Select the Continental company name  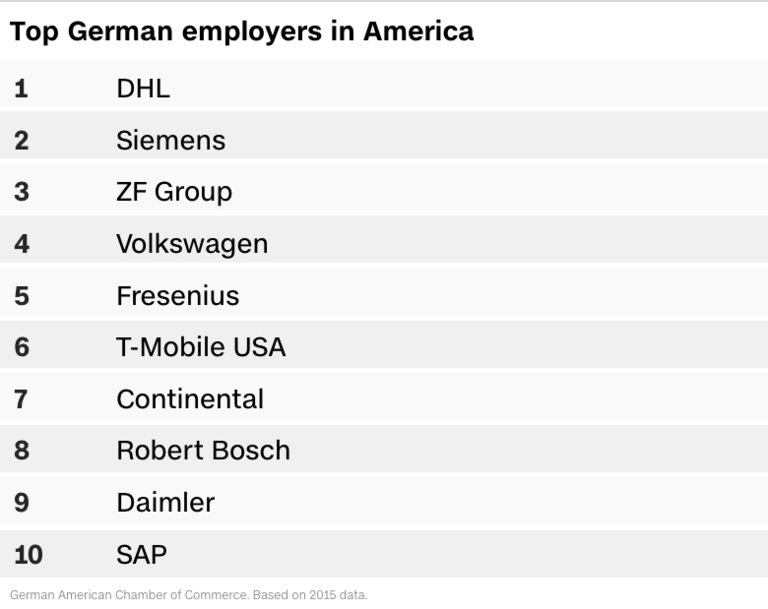(190, 399)
